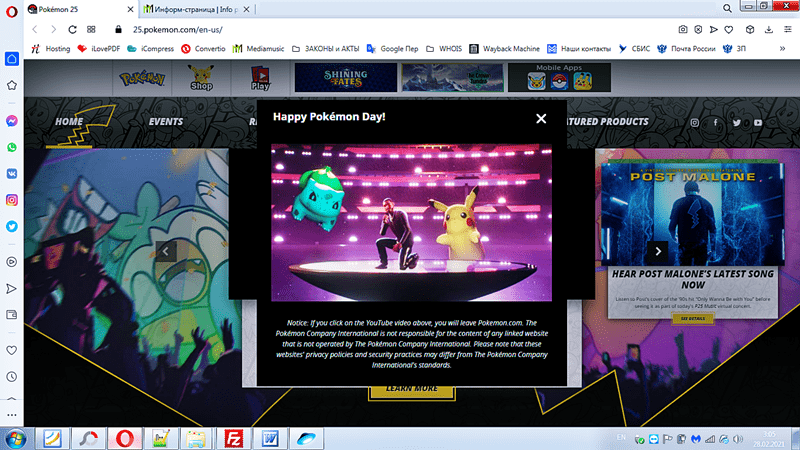Open FileZilla from taskbar
Viewport: 800px width, 450px height.
tap(233, 439)
